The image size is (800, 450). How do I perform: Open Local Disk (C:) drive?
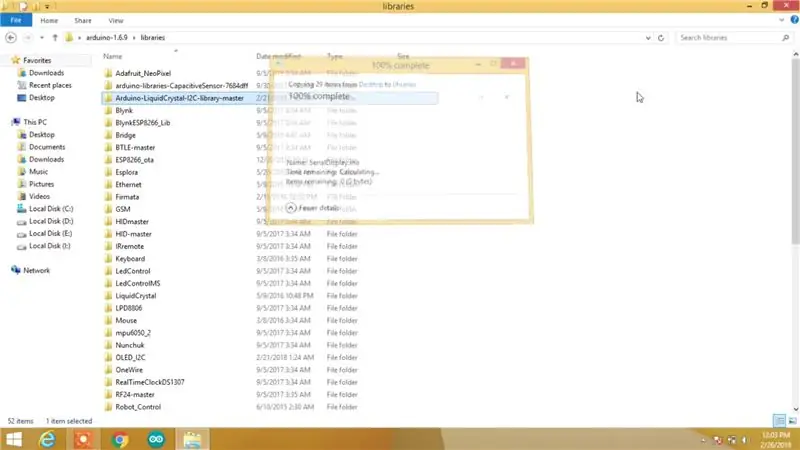click(x=51, y=209)
